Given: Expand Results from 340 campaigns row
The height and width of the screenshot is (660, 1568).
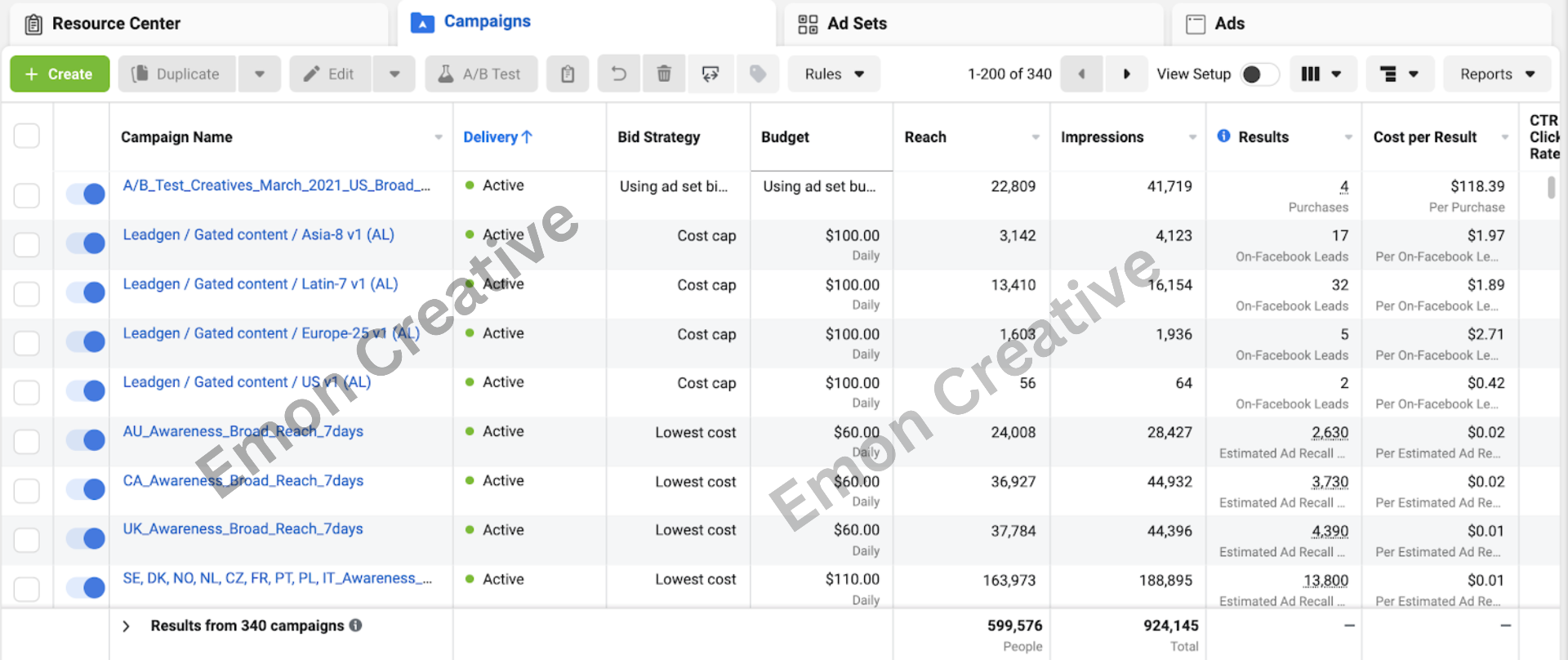Looking at the screenshot, I should coord(126,627).
